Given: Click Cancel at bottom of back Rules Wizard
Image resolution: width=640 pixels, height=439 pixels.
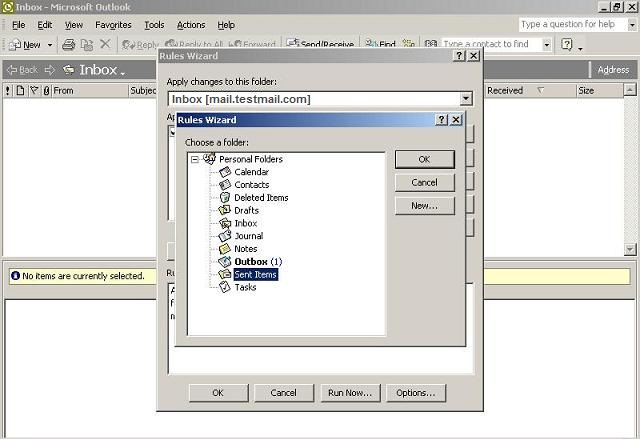Looking at the screenshot, I should 284,393.
